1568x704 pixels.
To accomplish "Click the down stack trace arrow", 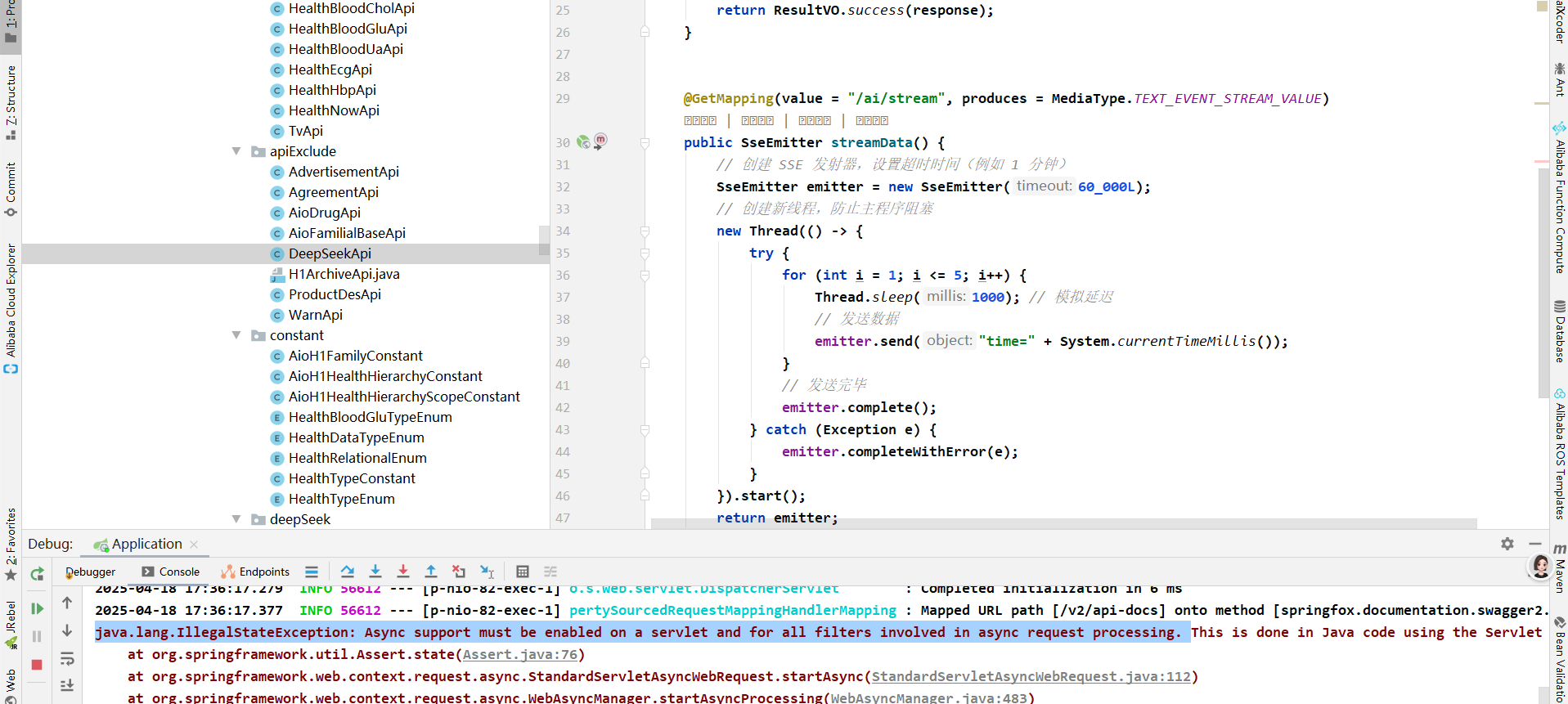I will click(x=67, y=630).
